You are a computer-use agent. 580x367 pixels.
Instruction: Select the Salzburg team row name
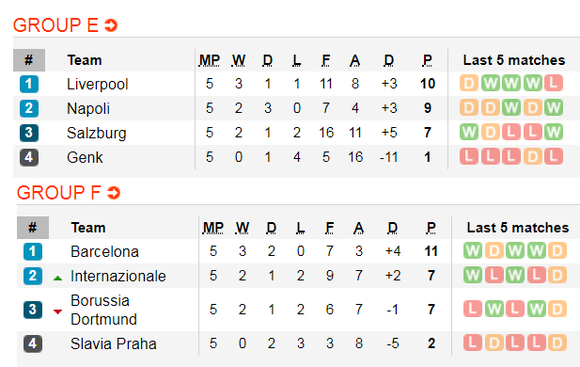(x=97, y=133)
